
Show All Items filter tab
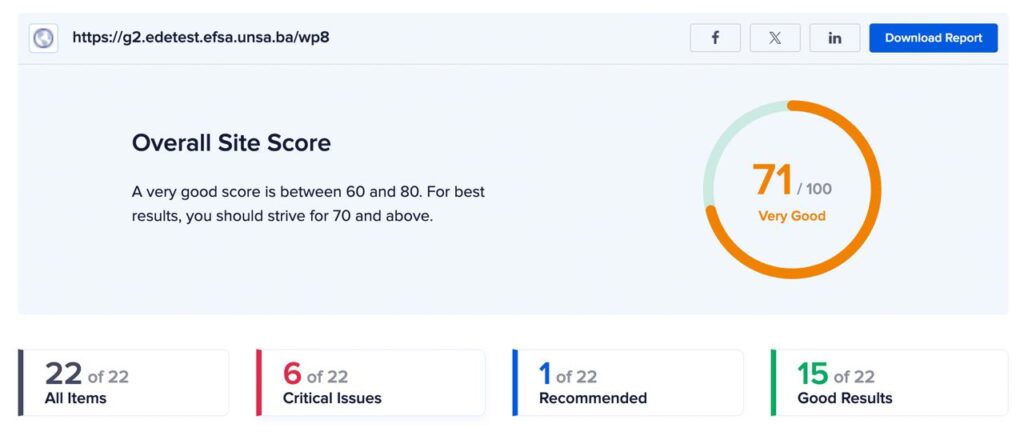click(124, 382)
